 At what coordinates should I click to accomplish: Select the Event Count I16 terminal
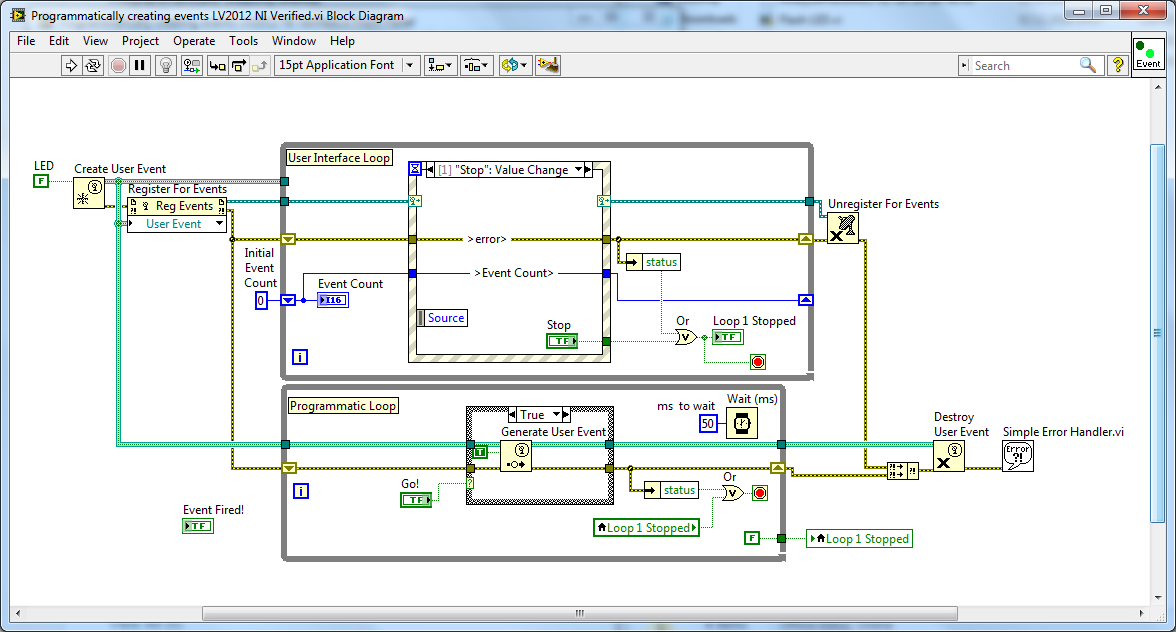click(333, 300)
